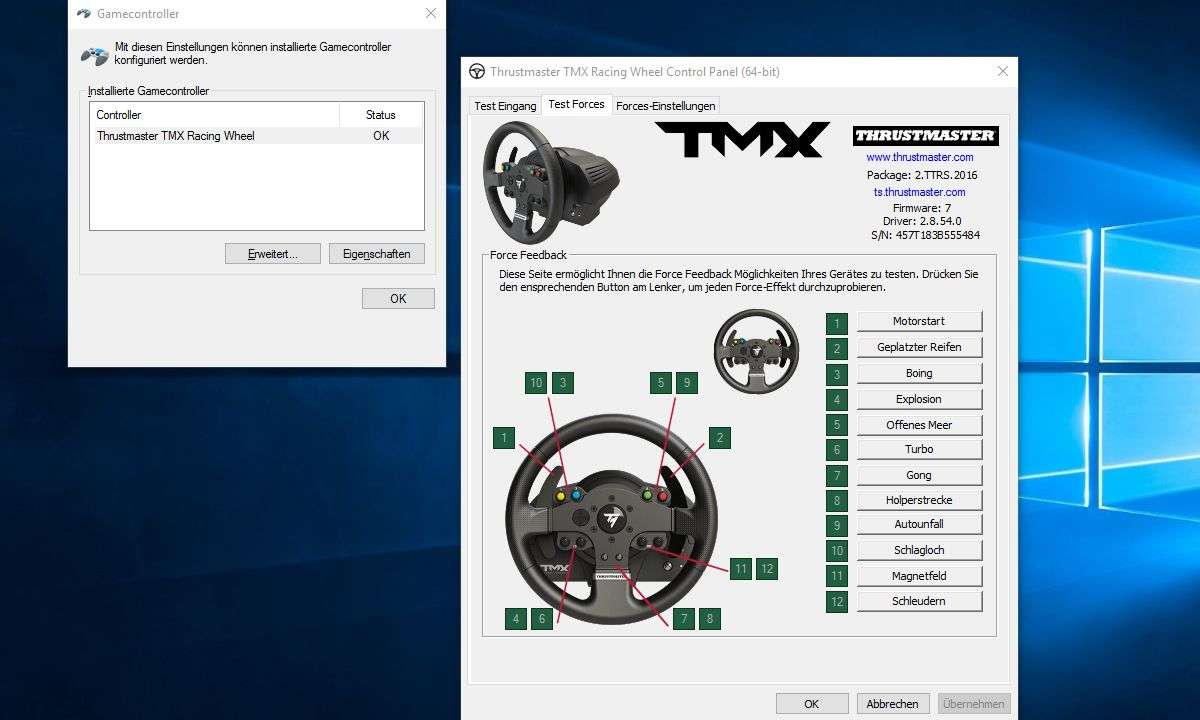Image resolution: width=1200 pixels, height=720 pixels.
Task: Click the Erweitert button in Gamecontroller
Action: pyautogui.click(x=273, y=254)
